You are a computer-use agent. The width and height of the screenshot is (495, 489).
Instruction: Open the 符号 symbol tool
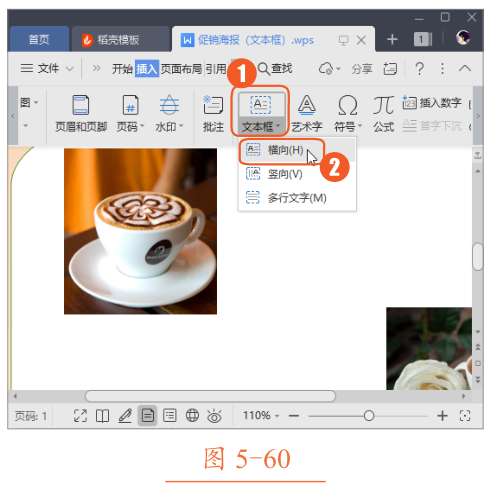(x=348, y=113)
